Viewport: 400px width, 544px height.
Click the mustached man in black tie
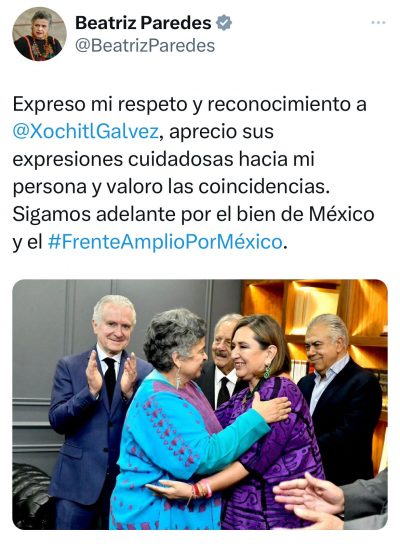tap(222, 361)
